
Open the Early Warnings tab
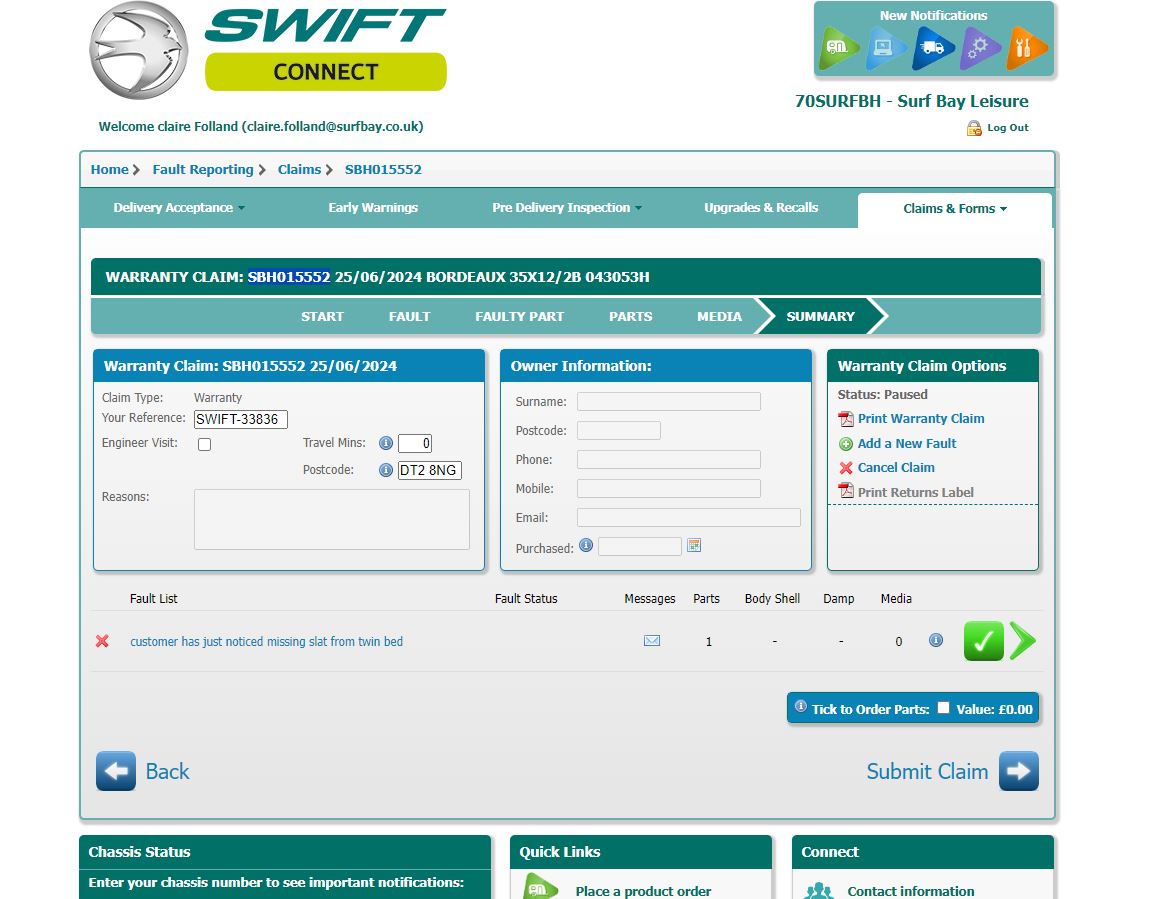(373, 208)
